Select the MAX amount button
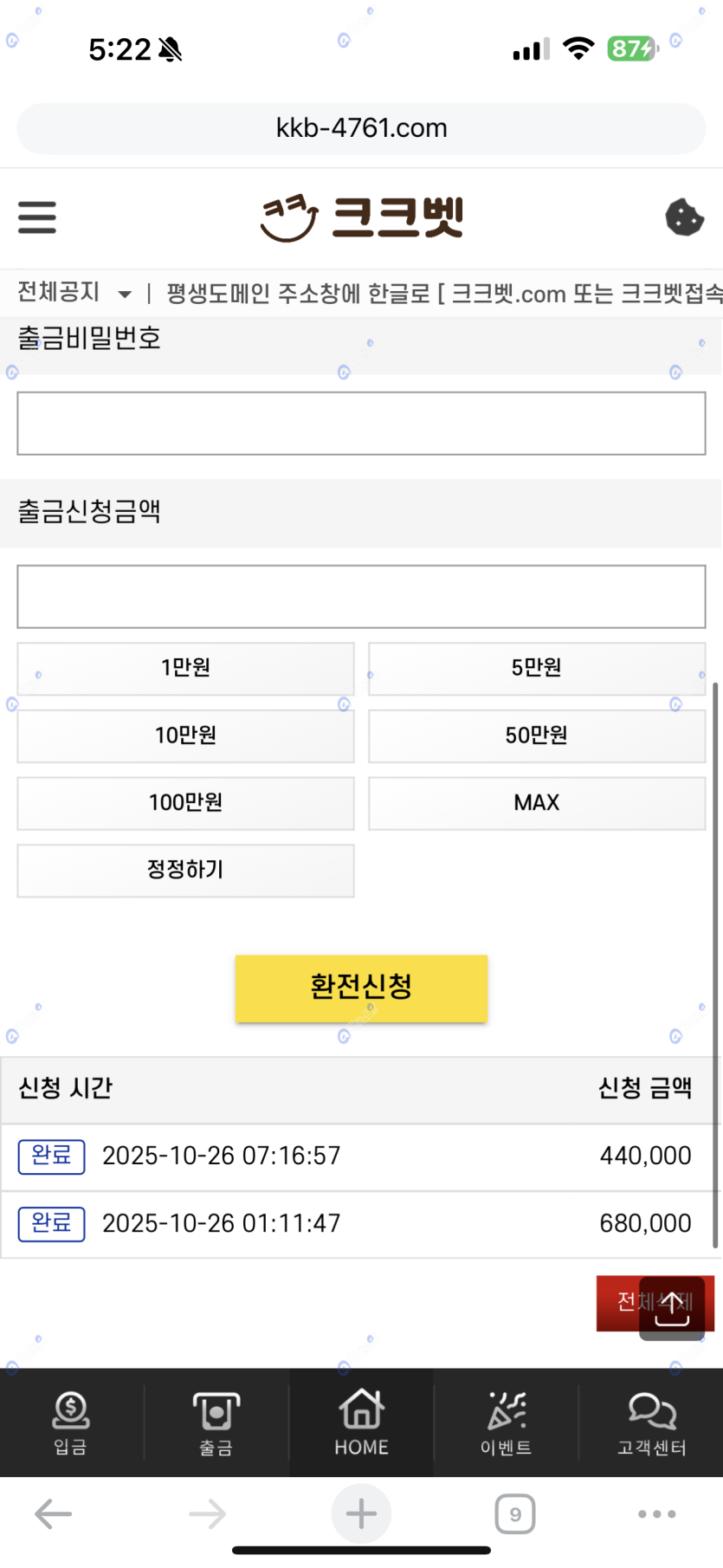The width and height of the screenshot is (723, 1568). [537, 803]
